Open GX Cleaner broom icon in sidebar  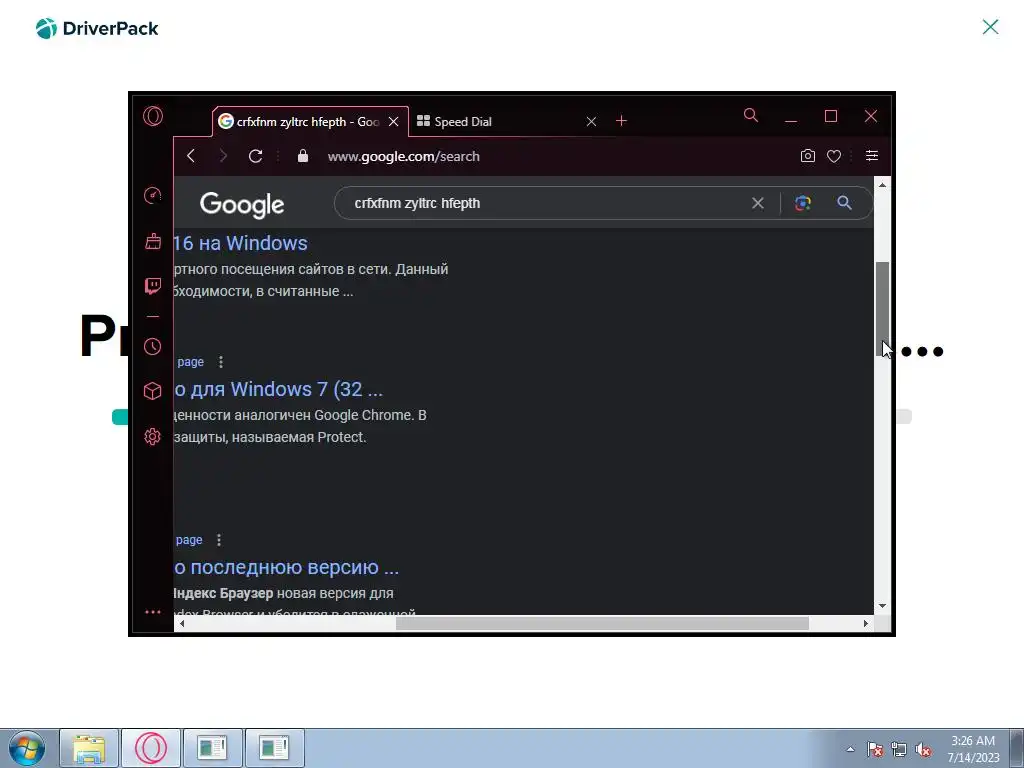coord(153,241)
